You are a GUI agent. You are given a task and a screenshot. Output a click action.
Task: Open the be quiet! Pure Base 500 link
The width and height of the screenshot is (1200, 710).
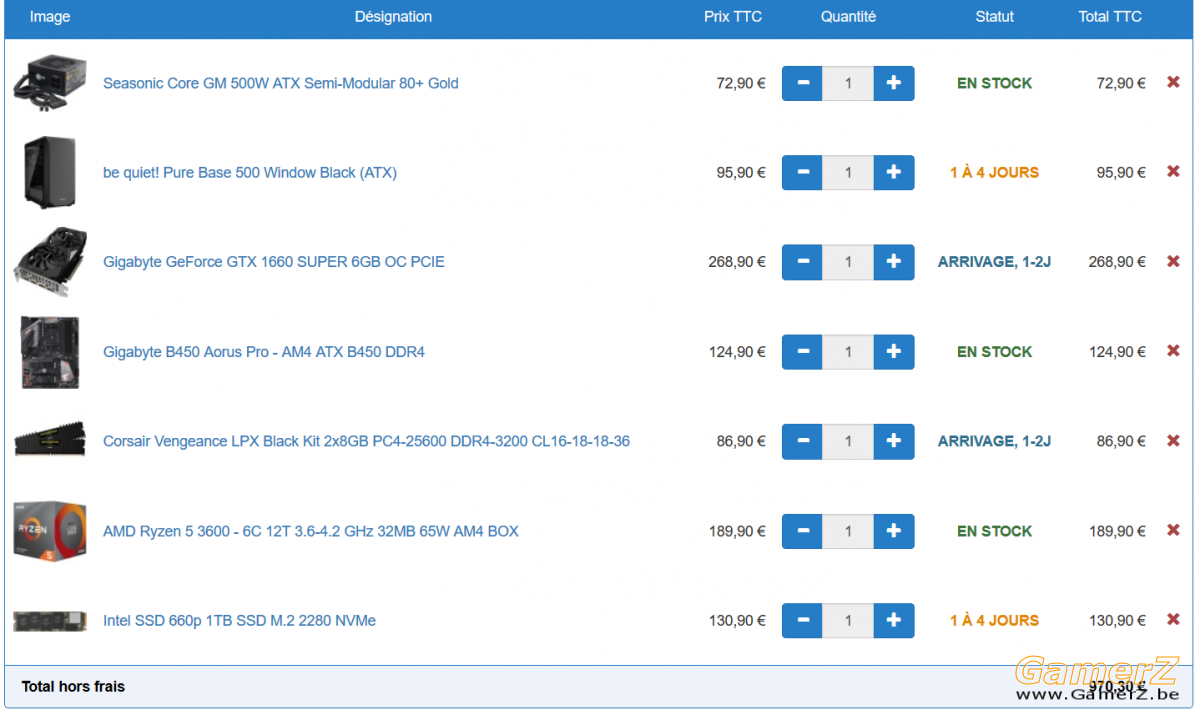[250, 172]
